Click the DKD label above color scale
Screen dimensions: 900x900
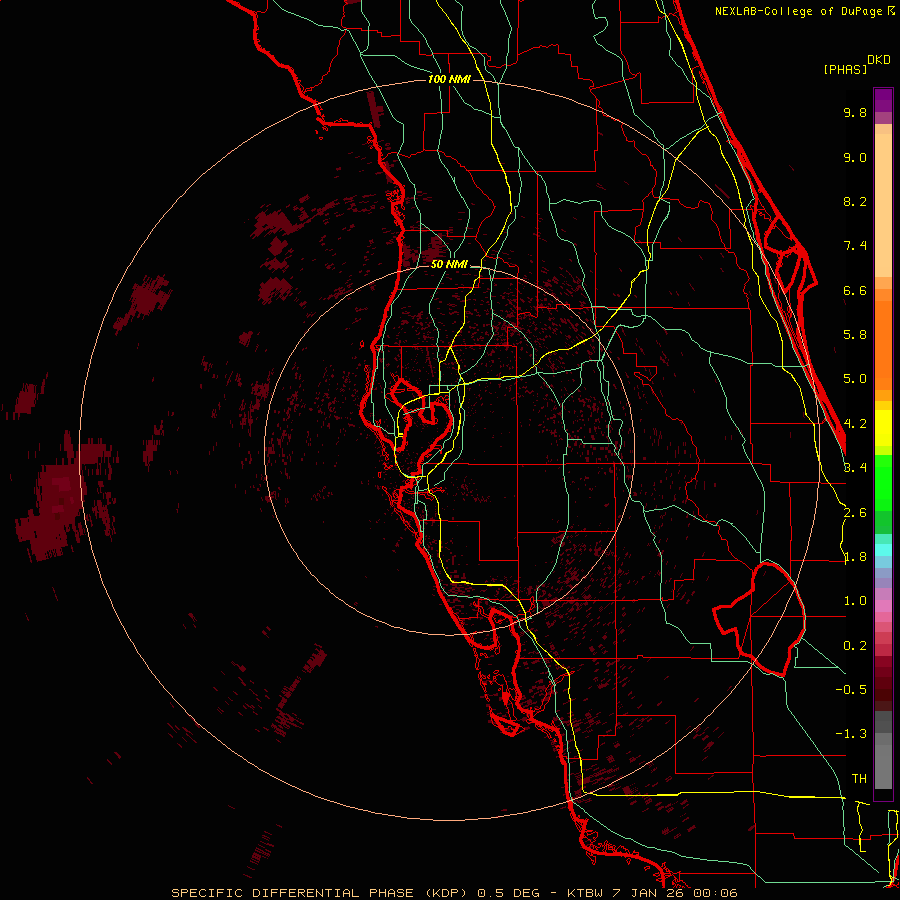(x=878, y=60)
